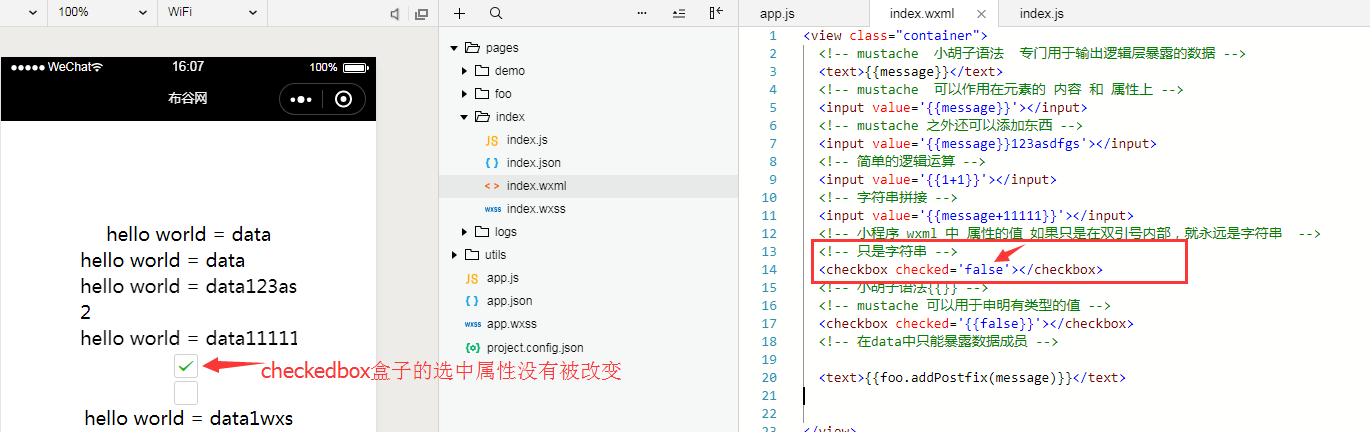Click line number 14 in editor gutter
Viewport: 1370px width, 432px height.
[768, 269]
